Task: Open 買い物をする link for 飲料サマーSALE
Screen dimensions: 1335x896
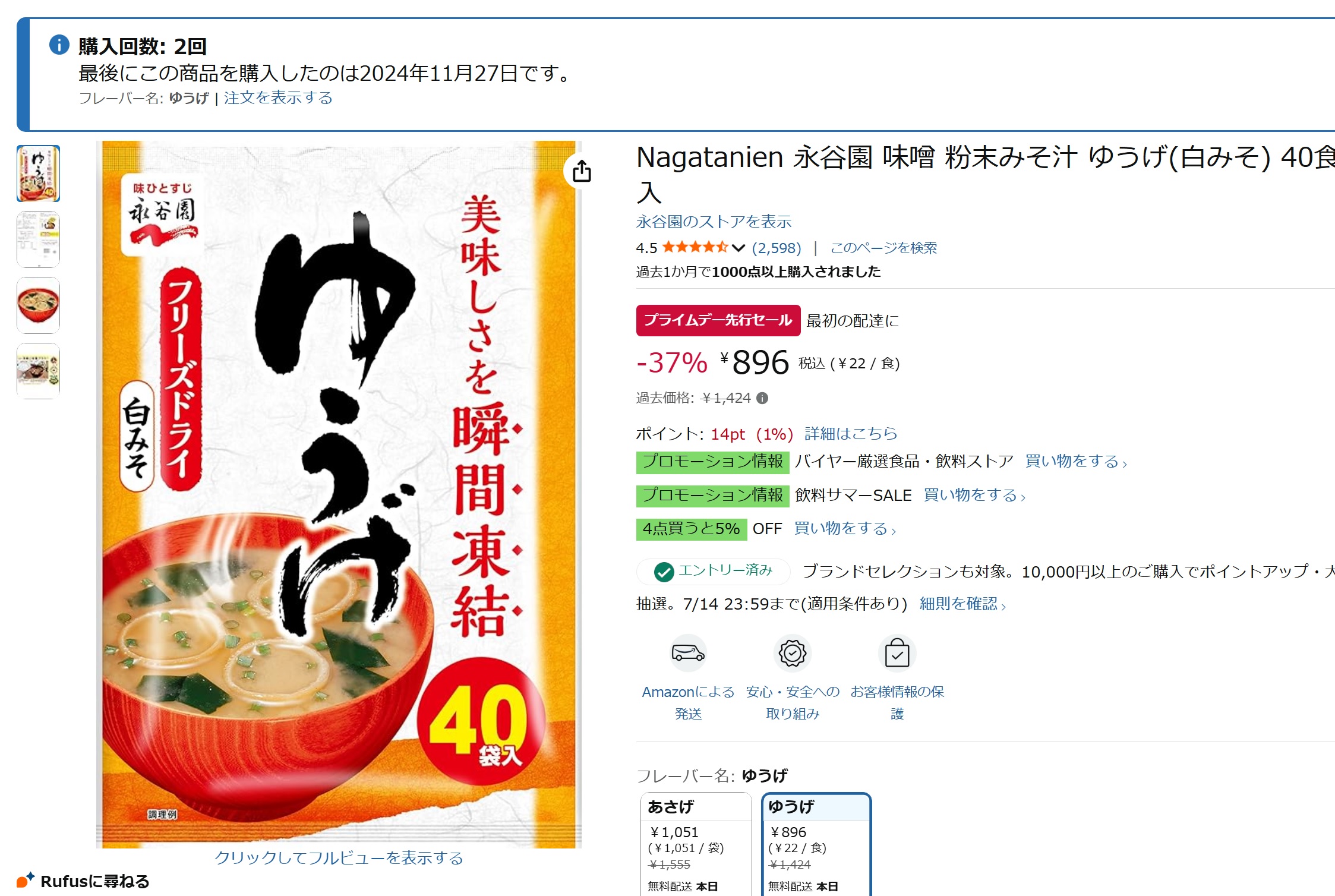Action: [x=974, y=495]
